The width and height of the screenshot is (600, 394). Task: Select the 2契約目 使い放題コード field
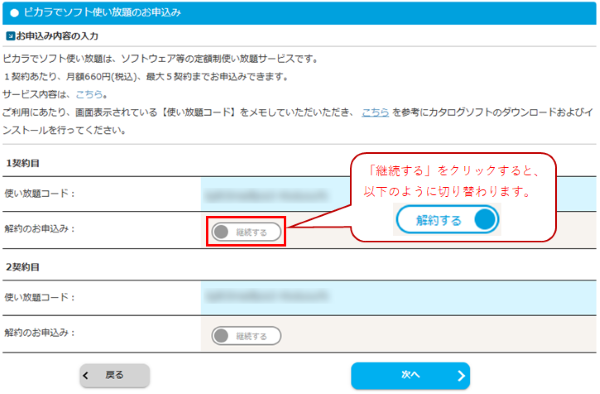pos(398,298)
